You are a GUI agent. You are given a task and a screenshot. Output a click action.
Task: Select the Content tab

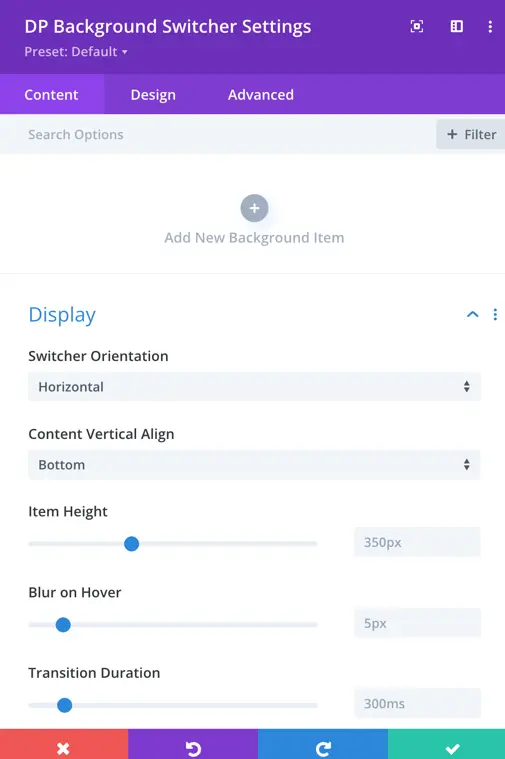pos(51,94)
